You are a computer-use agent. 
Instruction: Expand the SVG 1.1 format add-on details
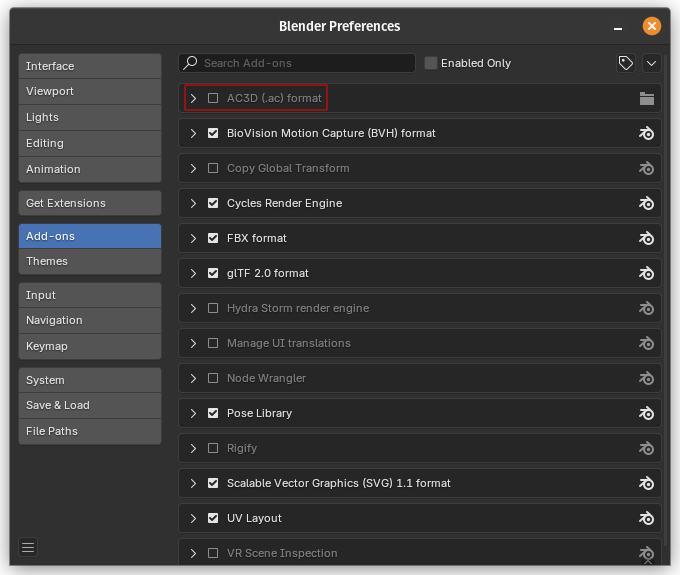(193, 484)
